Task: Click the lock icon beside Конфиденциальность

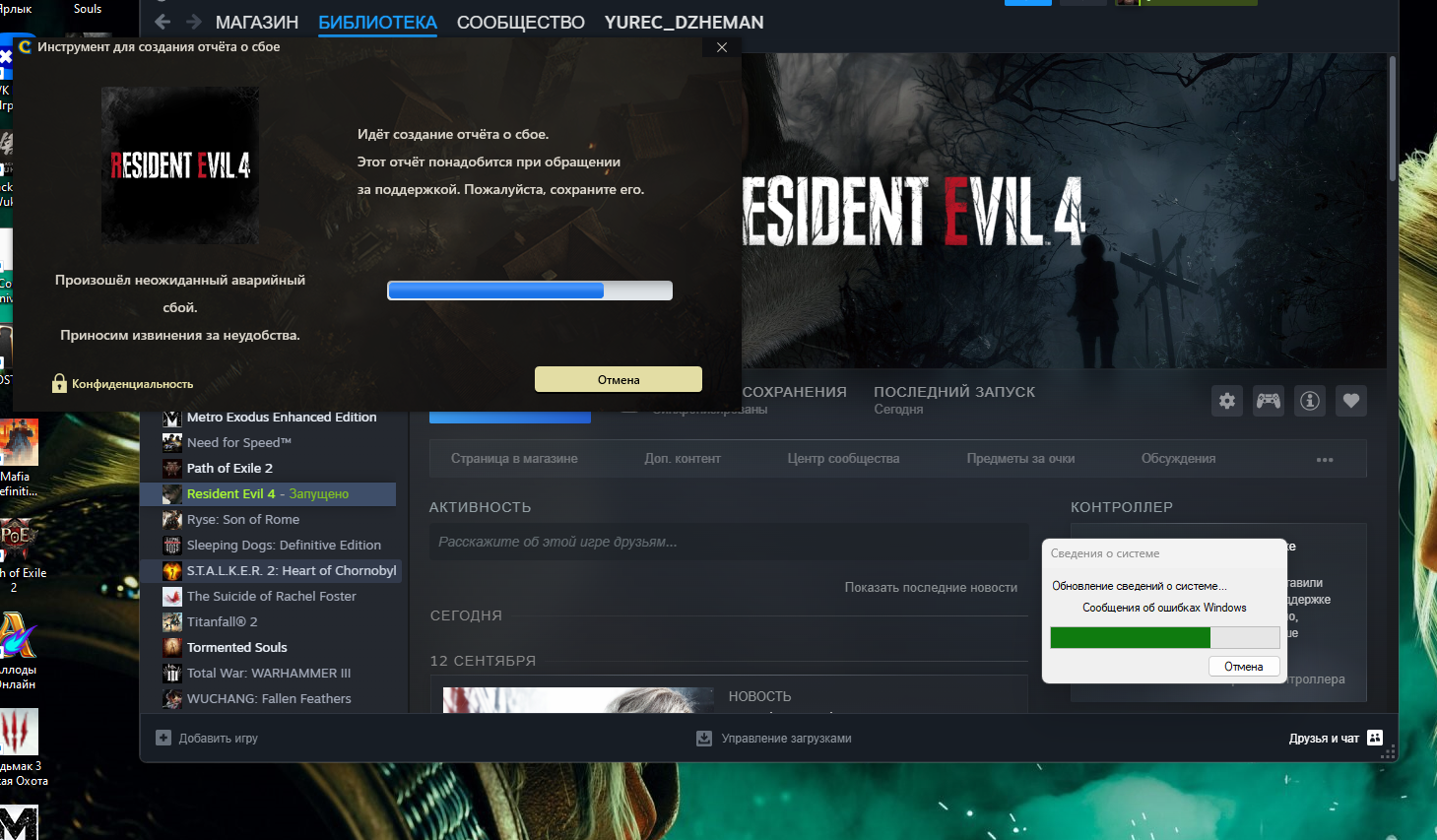Action: (59, 383)
